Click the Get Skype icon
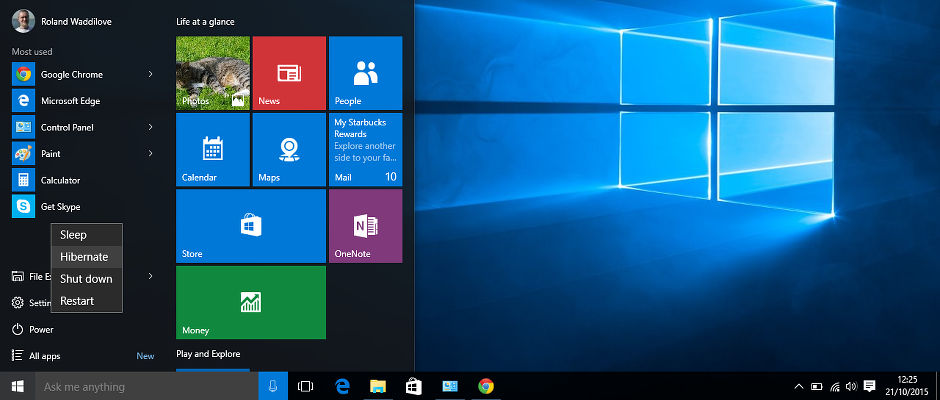The height and width of the screenshot is (400, 940). (23, 206)
